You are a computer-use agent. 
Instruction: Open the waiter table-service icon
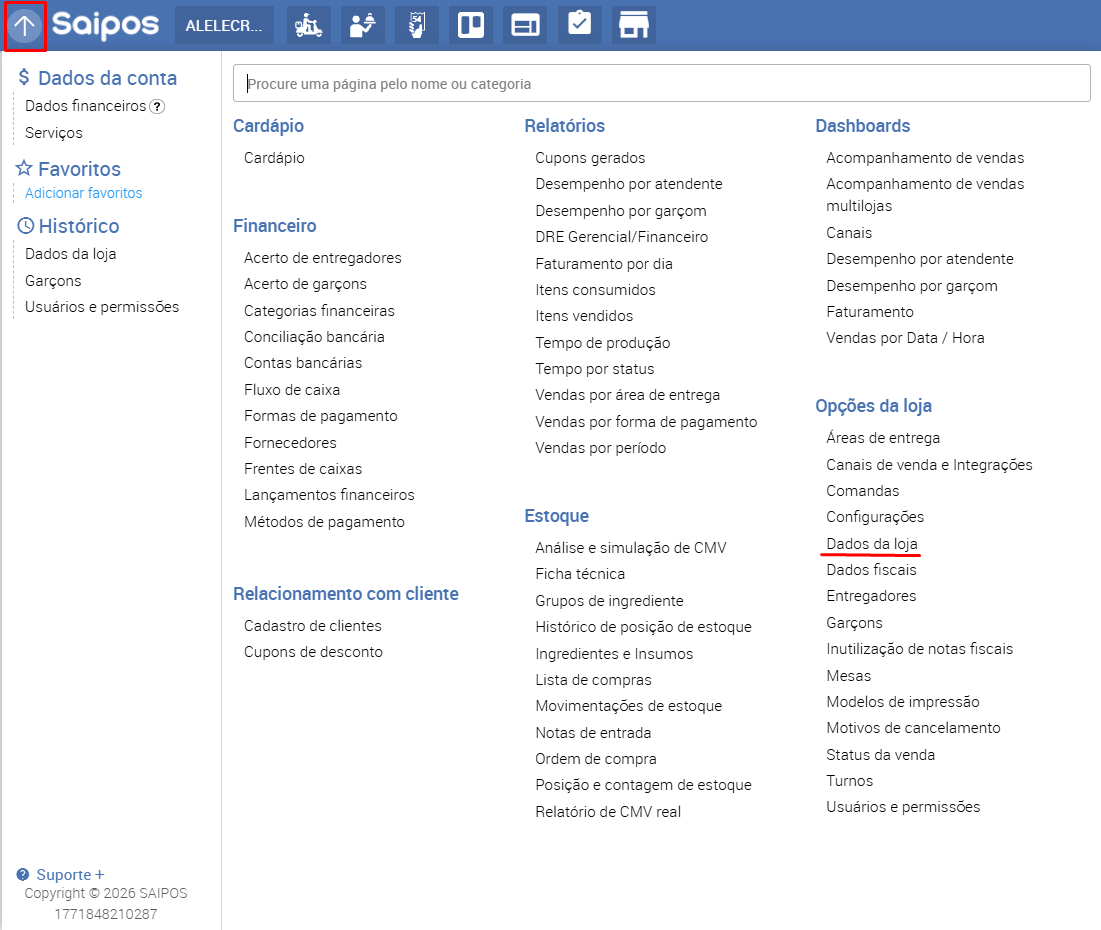pyautogui.click(x=363, y=26)
